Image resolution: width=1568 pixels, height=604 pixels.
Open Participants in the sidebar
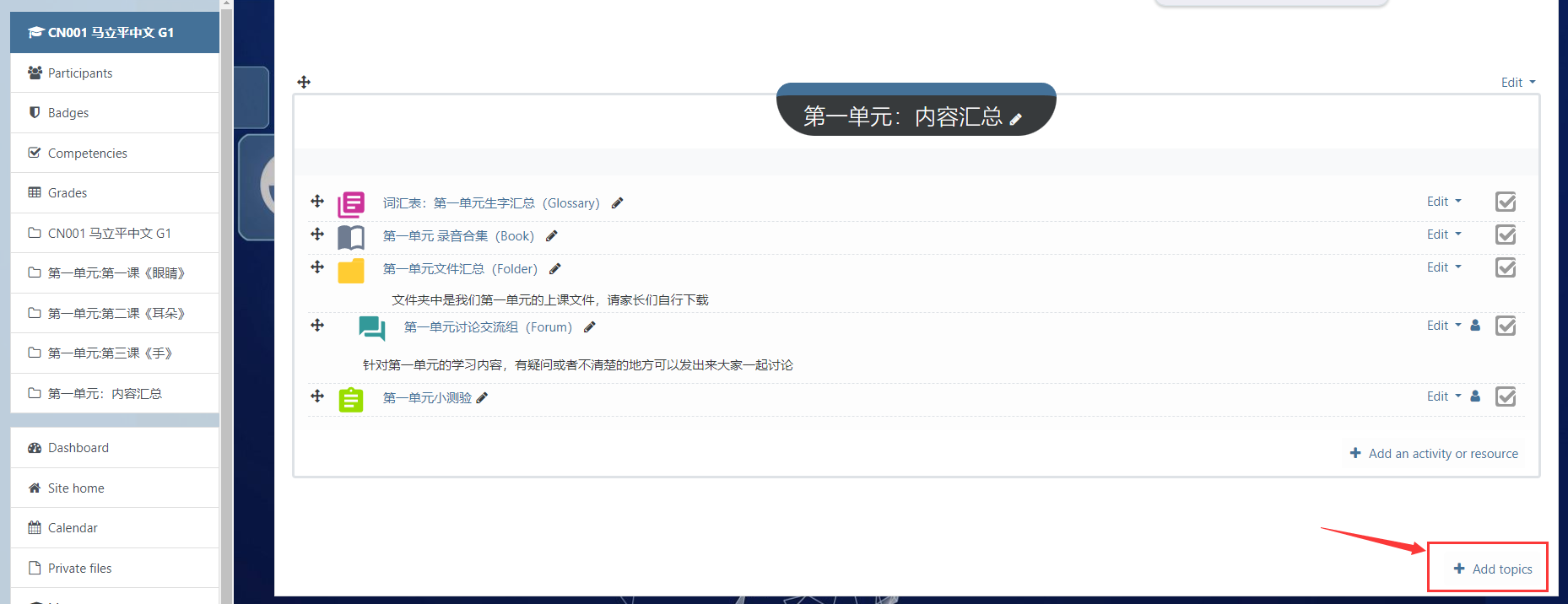coord(80,73)
